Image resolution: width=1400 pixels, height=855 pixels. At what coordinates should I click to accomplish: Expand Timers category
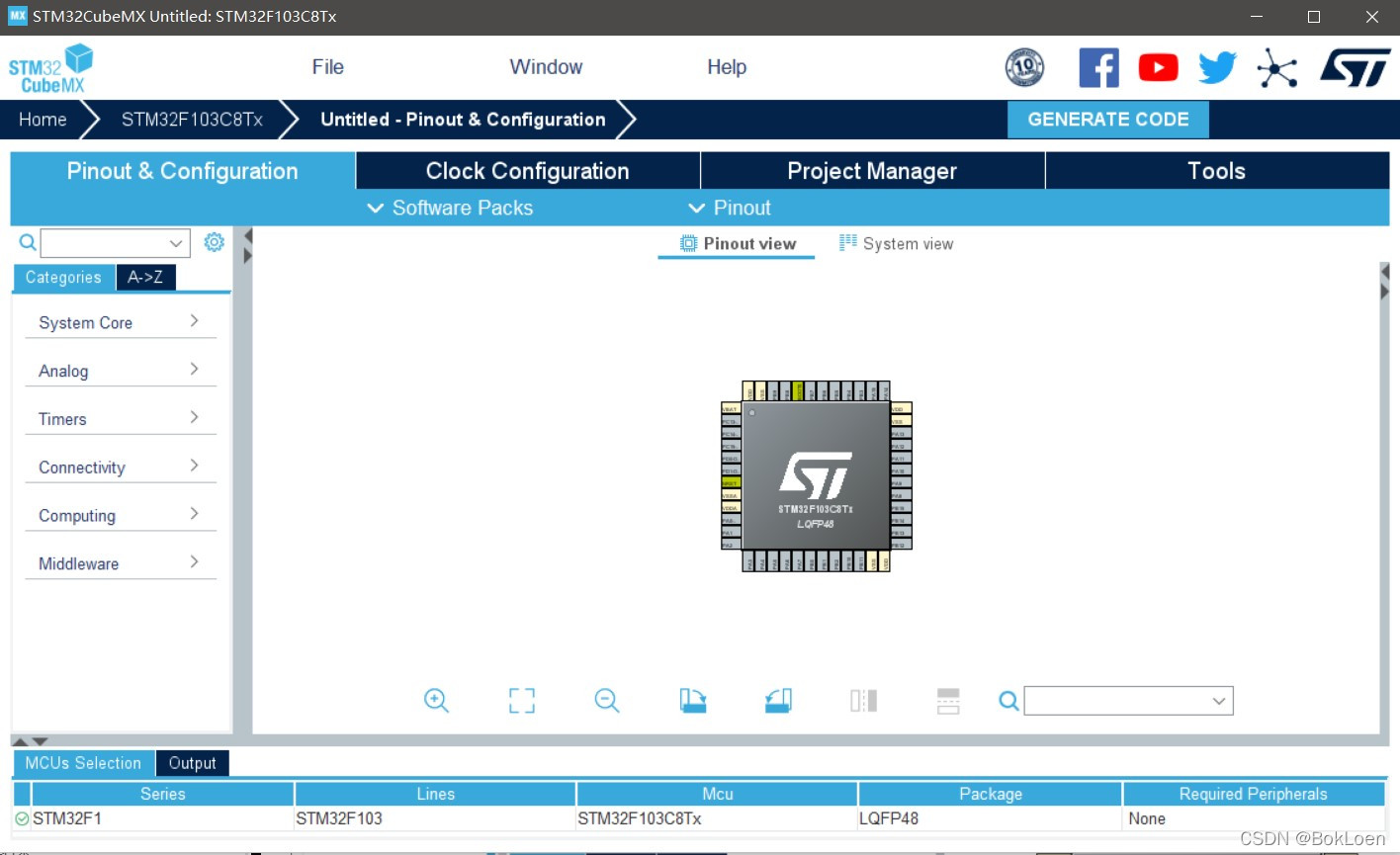click(x=120, y=419)
